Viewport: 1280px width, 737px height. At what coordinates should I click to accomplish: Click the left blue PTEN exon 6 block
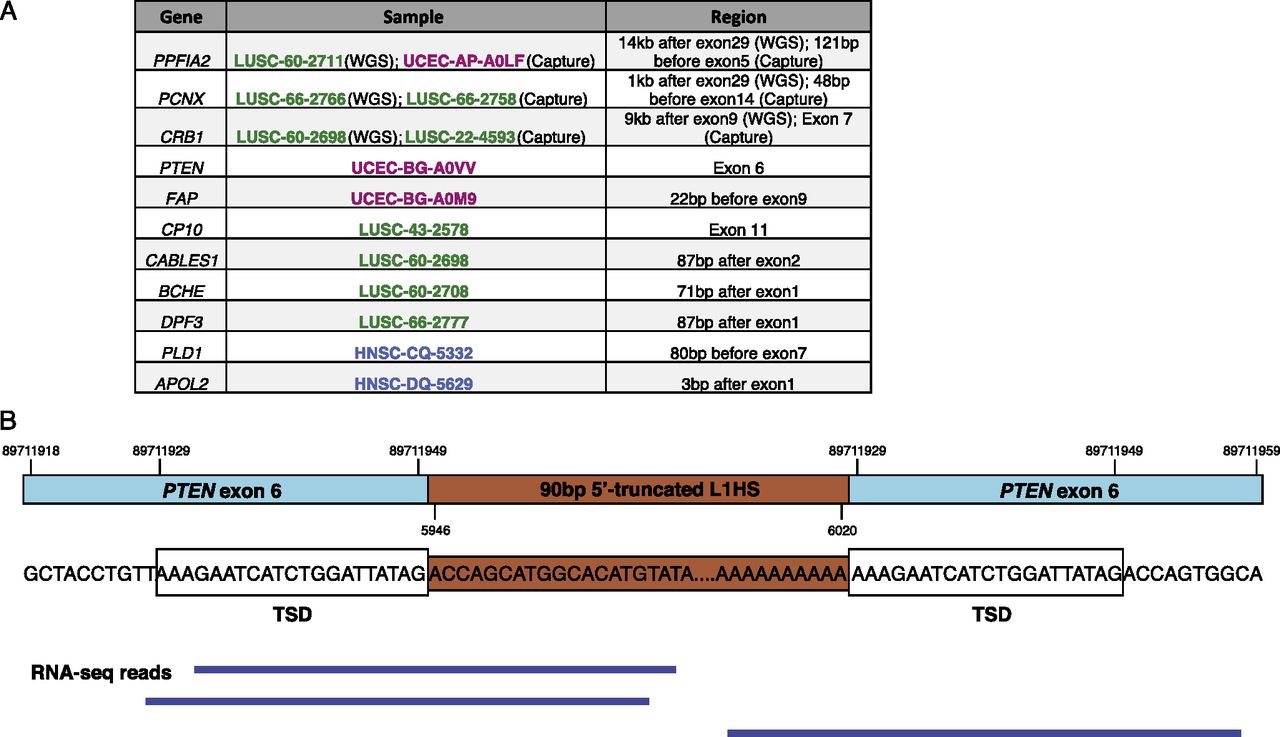tap(225, 490)
